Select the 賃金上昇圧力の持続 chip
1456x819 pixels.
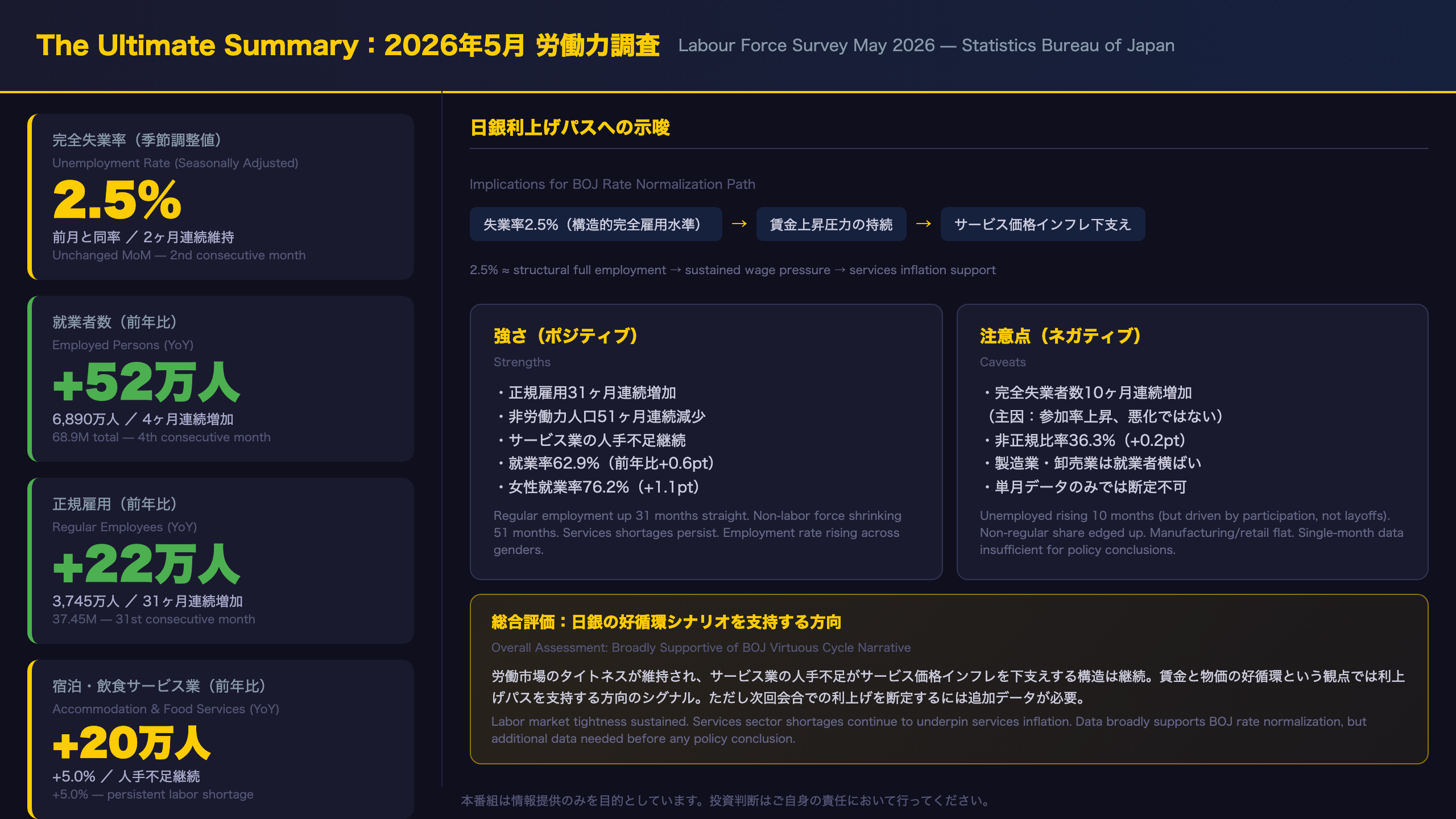point(831,224)
